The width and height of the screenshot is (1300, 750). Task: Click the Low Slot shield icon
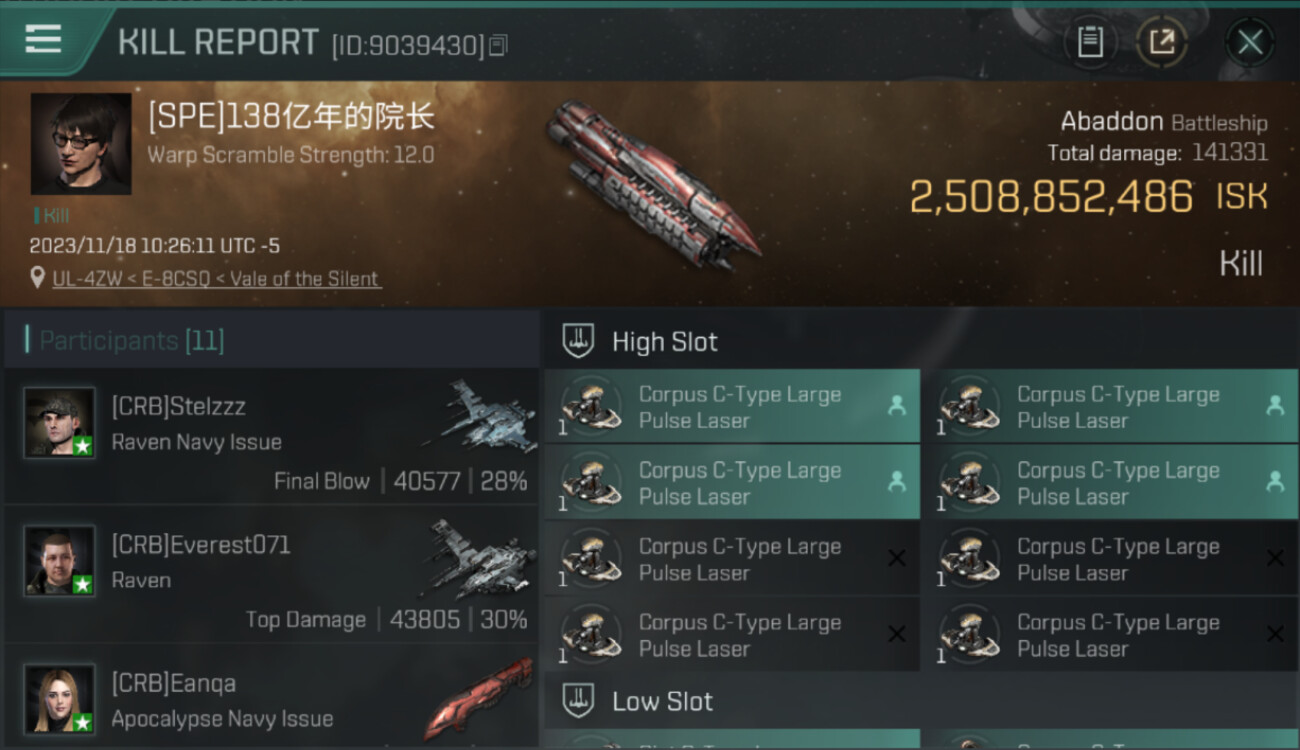pos(578,700)
